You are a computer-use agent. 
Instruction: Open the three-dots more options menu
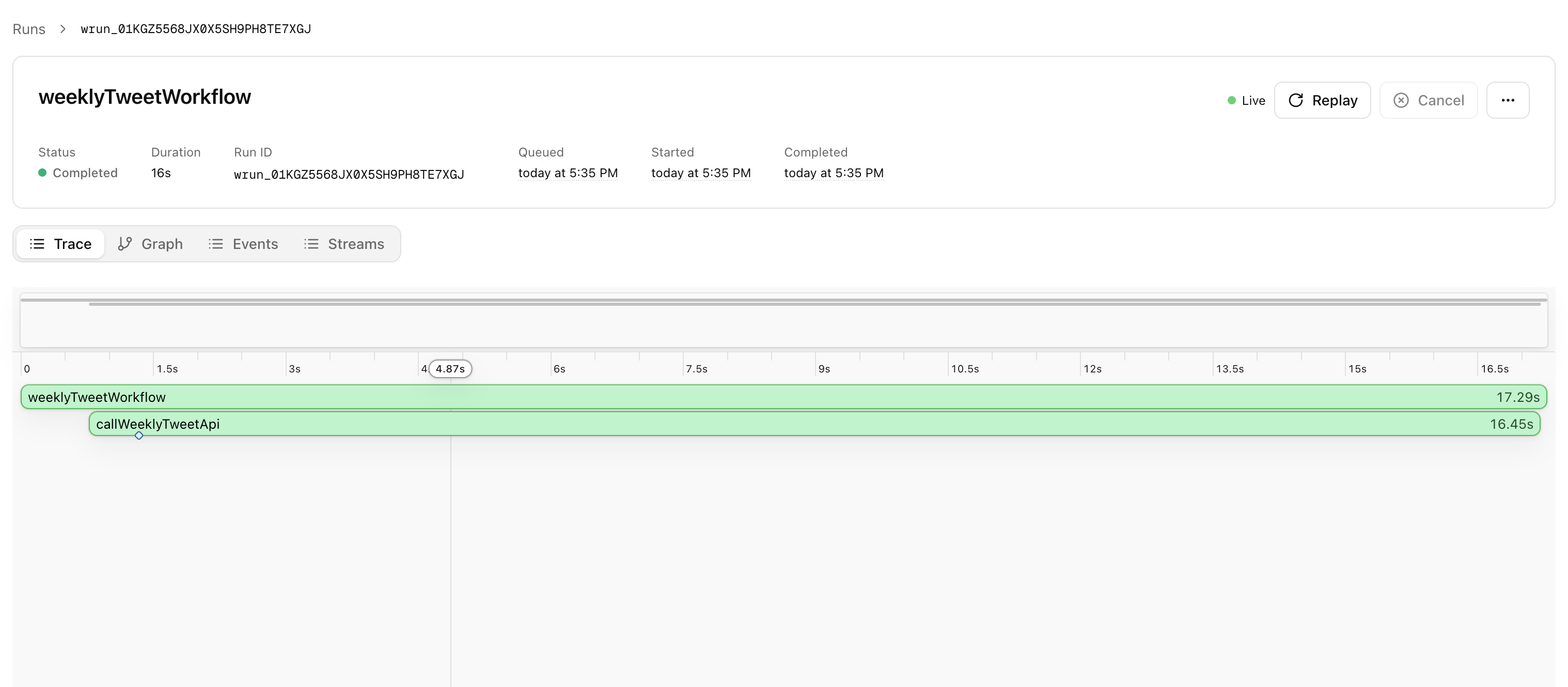[x=1507, y=101]
